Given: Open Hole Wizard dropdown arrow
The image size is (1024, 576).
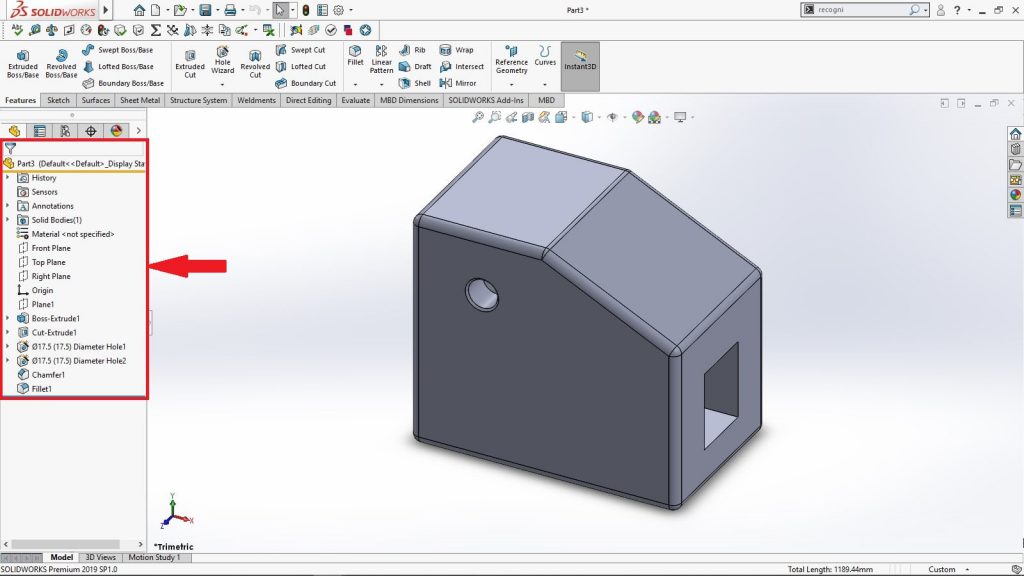Looking at the screenshot, I should coord(223,85).
